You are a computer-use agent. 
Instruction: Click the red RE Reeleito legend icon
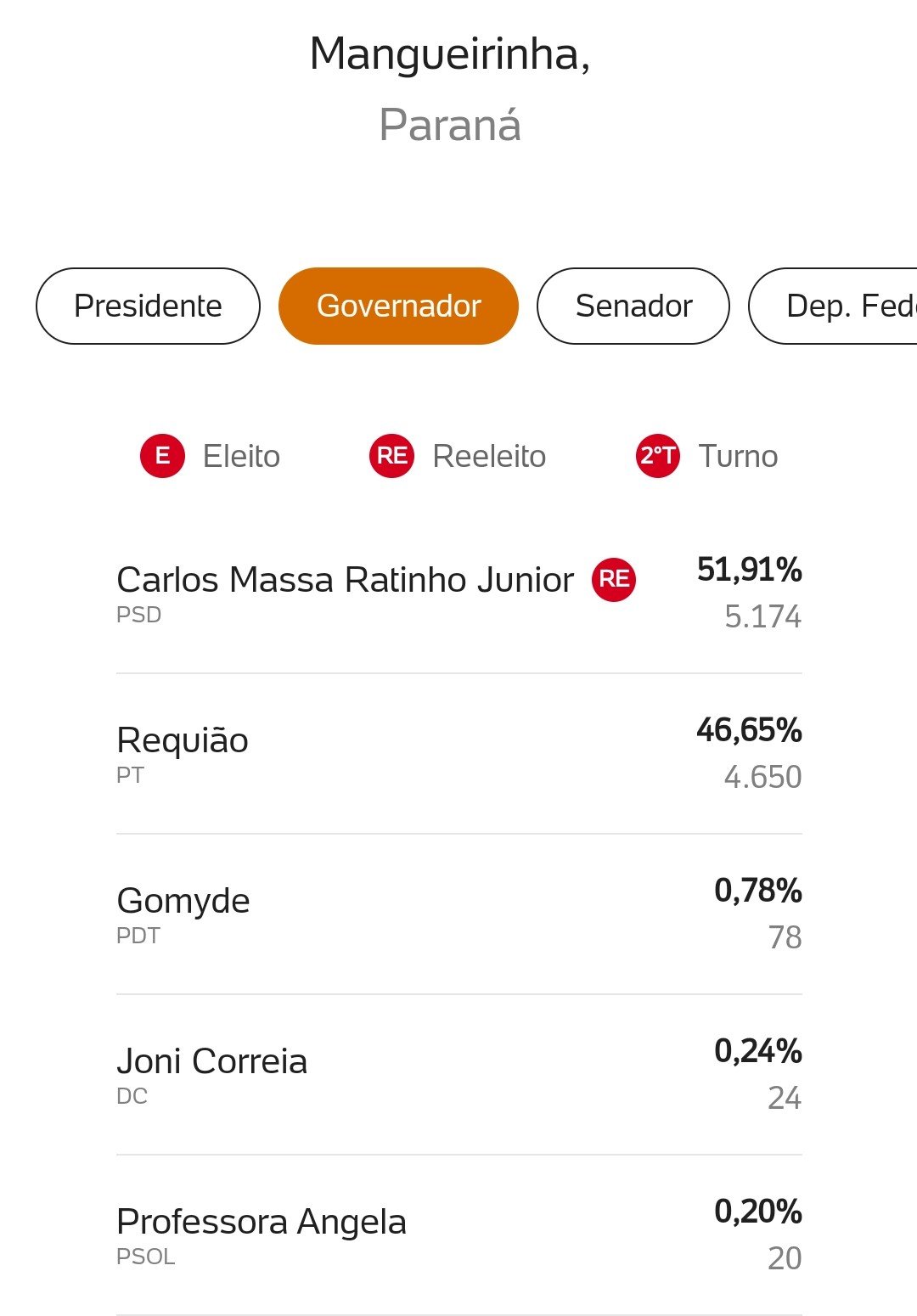[391, 456]
